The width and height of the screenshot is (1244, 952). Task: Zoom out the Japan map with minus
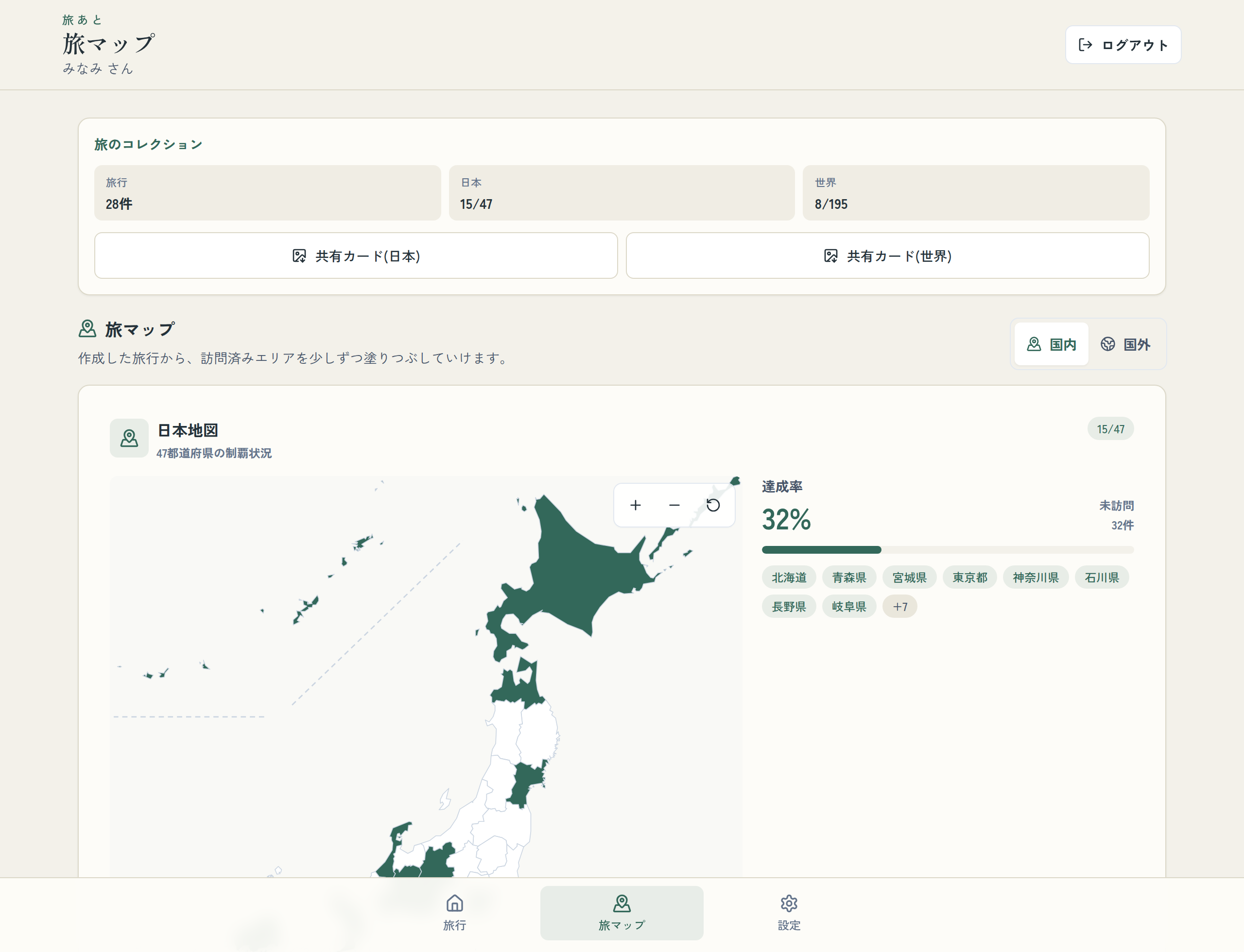(x=674, y=505)
